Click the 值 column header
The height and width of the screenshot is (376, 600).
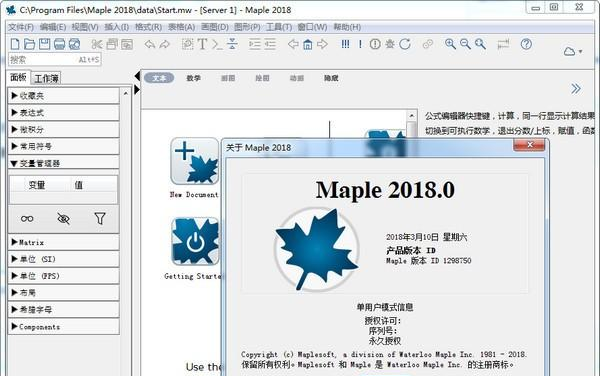pyautogui.click(x=78, y=185)
